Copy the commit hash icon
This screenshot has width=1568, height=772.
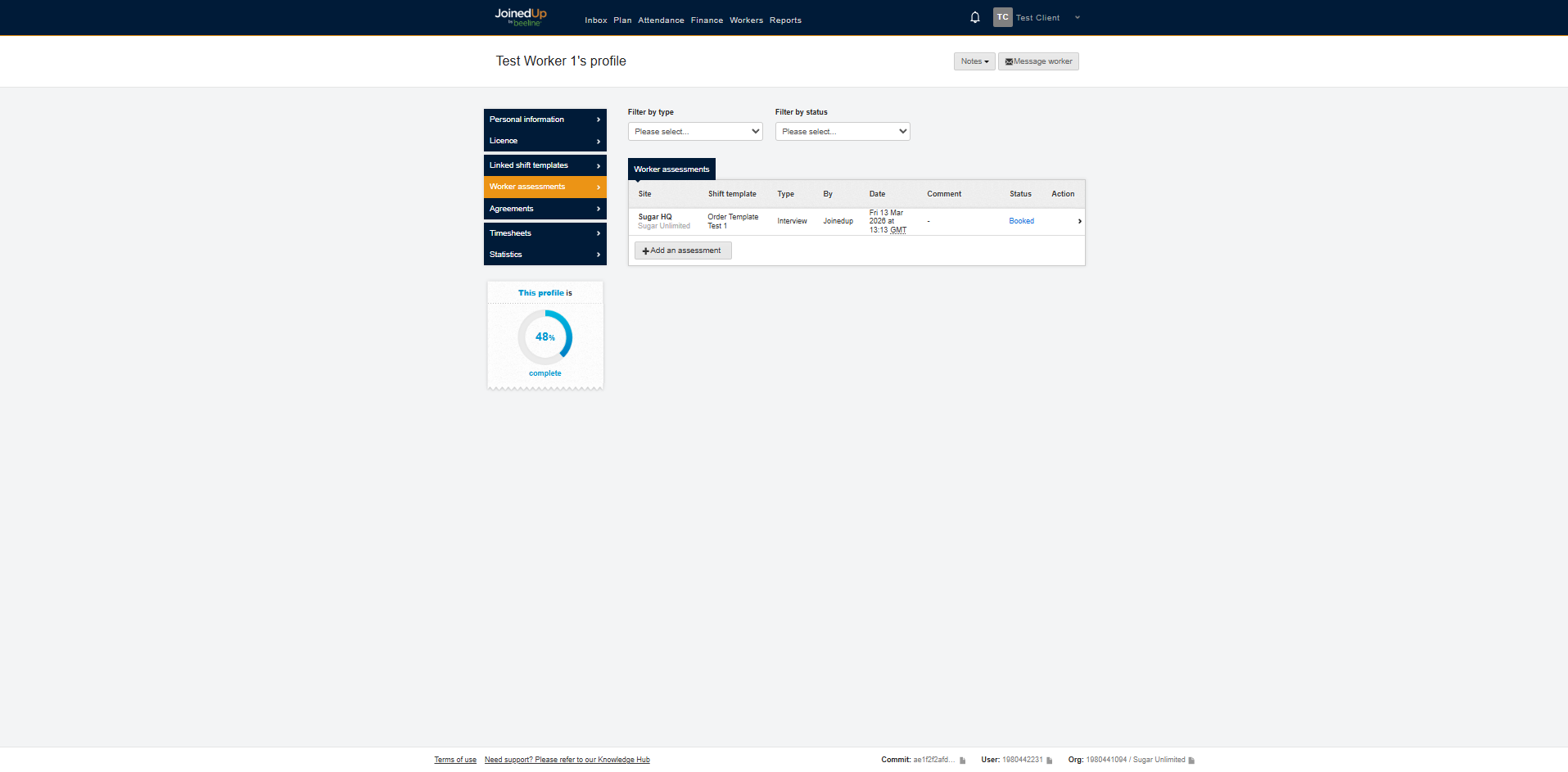tap(962, 761)
